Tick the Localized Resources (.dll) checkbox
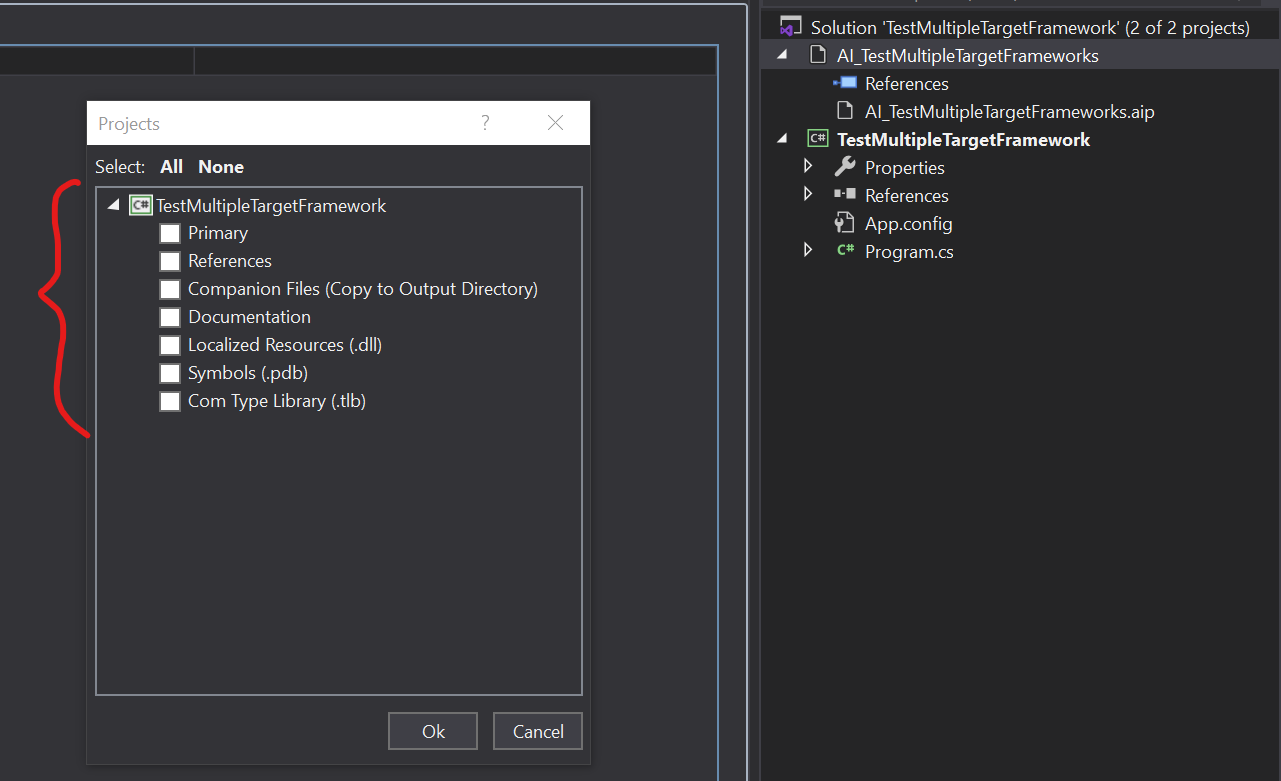 pos(170,345)
